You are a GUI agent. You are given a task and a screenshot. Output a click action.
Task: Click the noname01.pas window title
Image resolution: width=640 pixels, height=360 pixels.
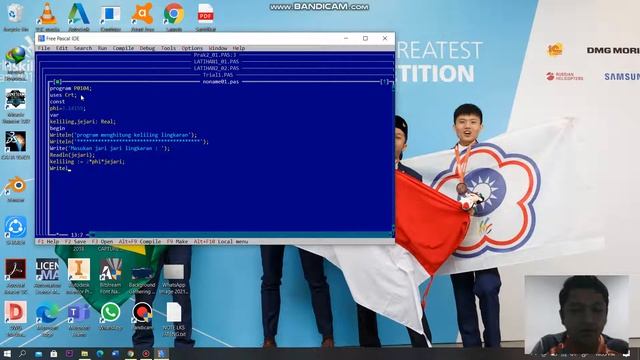coord(221,82)
